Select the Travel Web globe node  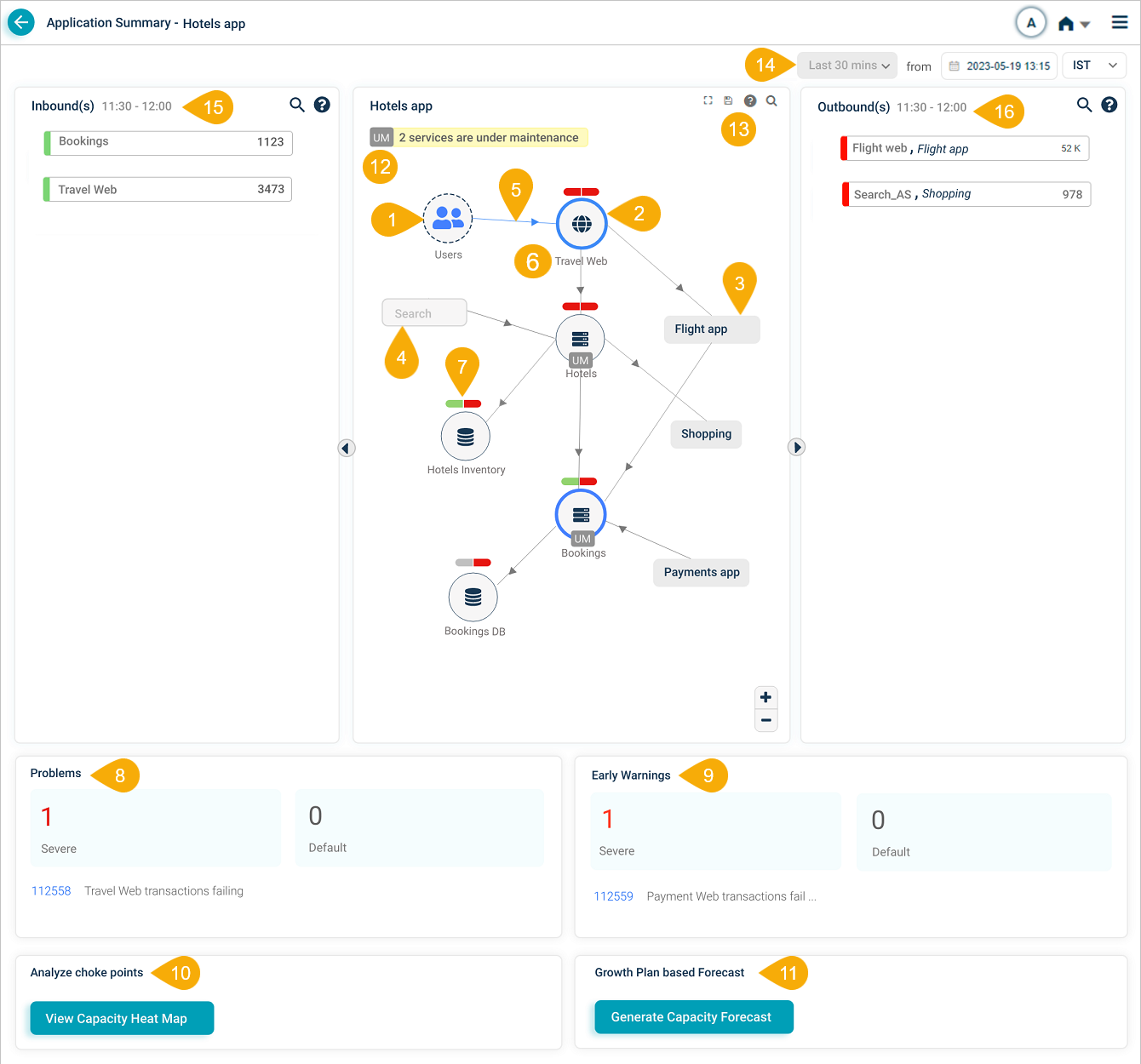point(582,224)
